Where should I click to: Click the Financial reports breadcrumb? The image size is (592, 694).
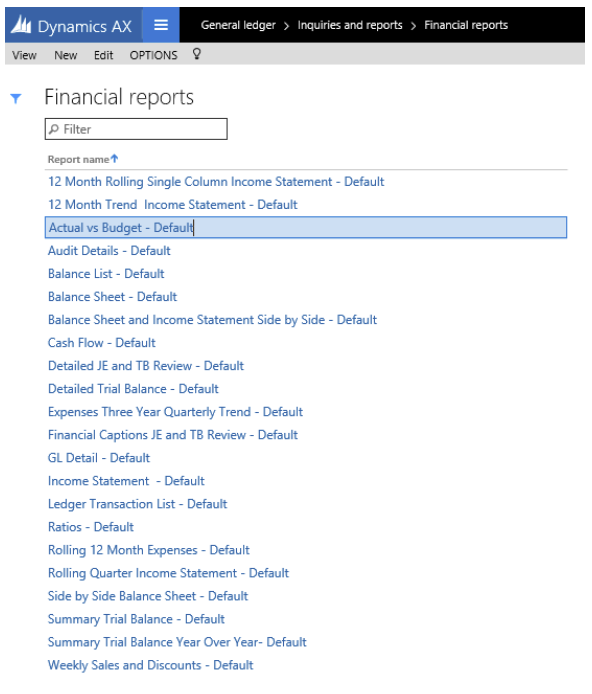pos(466,25)
